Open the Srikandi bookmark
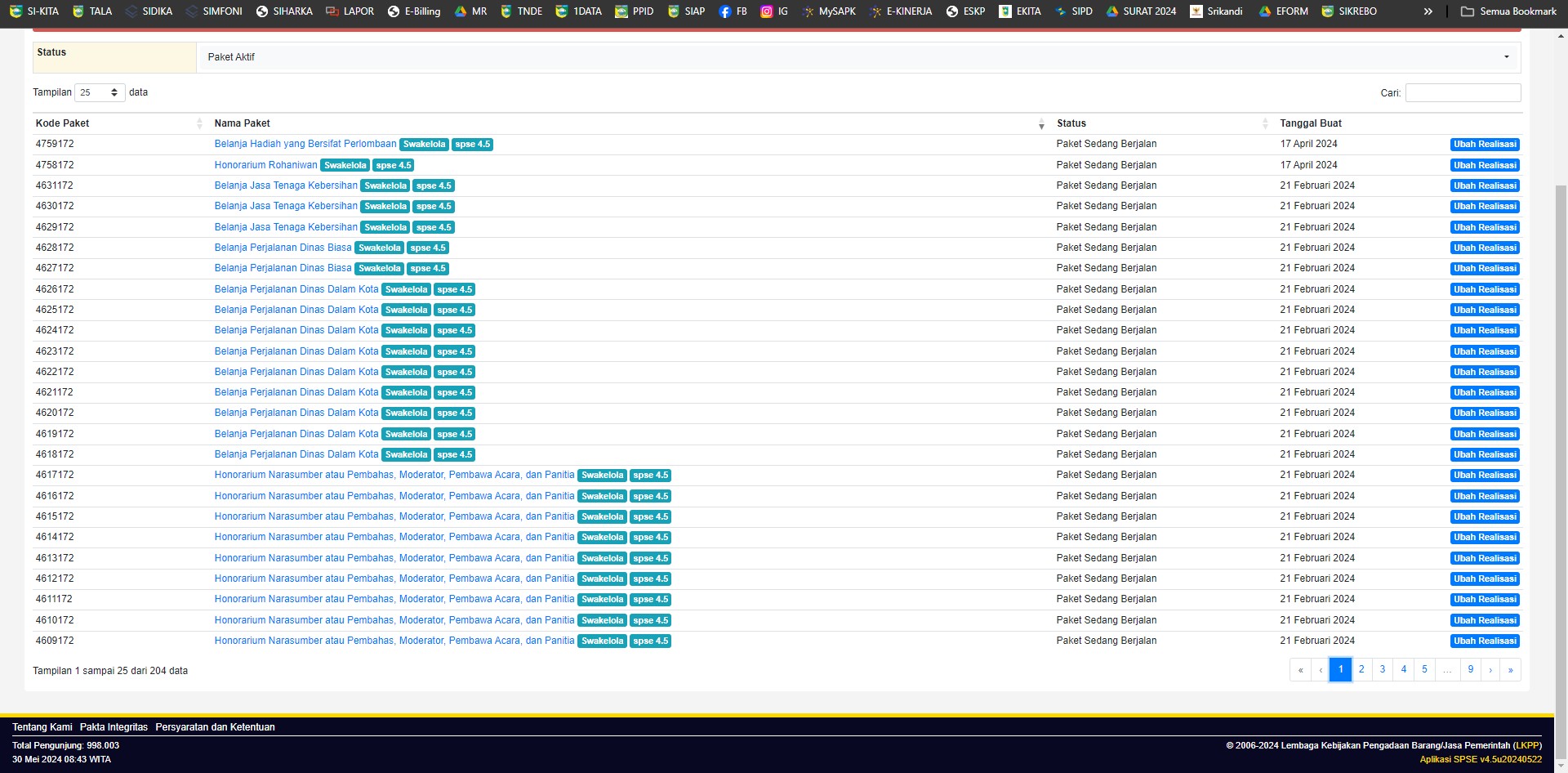This screenshot has height=773, width=1568. [1217, 11]
